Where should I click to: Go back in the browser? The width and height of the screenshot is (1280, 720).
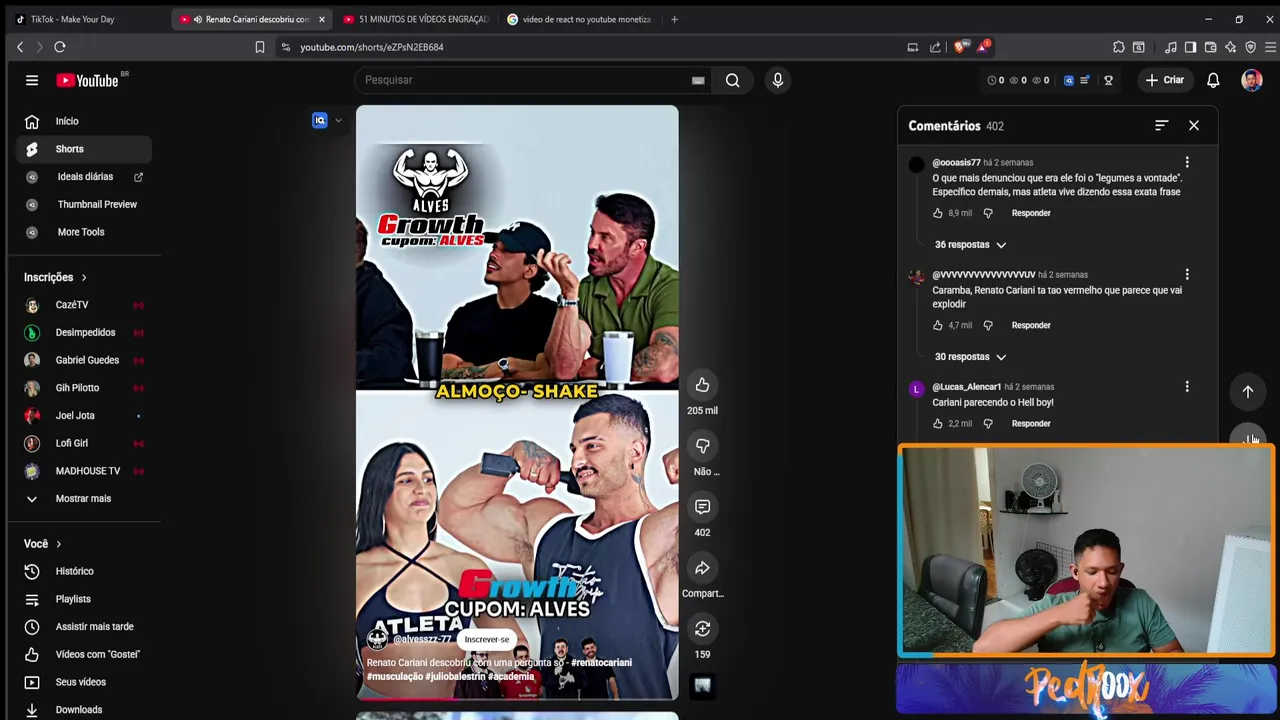click(20, 47)
